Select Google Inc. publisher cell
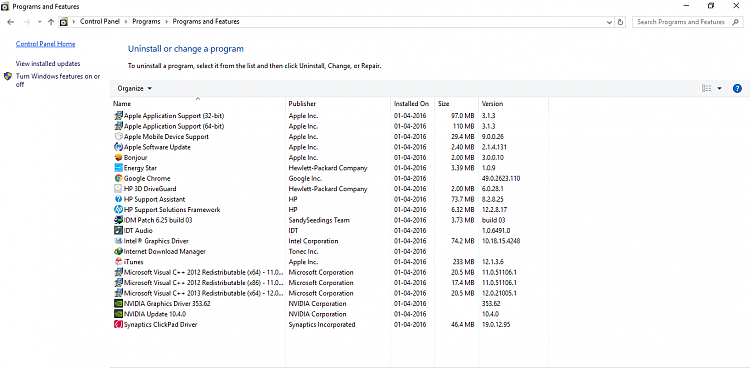 pyautogui.click(x=305, y=178)
